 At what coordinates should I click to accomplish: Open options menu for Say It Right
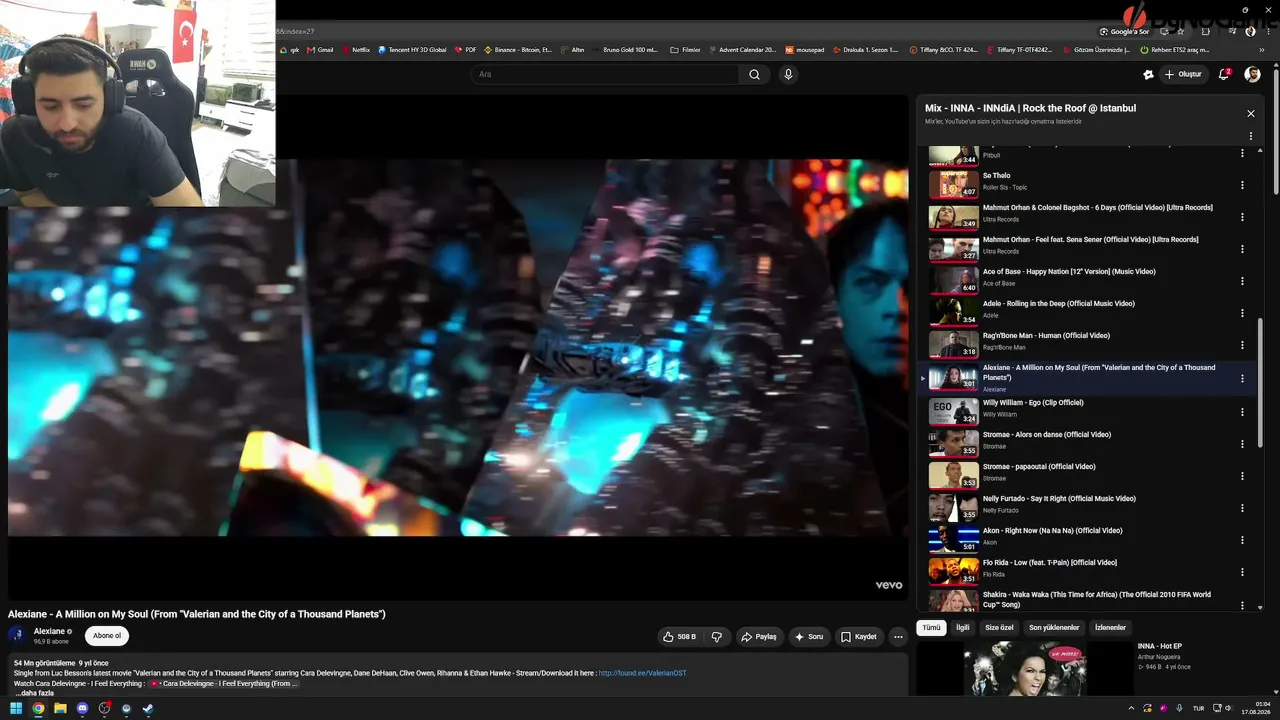coord(1242,508)
